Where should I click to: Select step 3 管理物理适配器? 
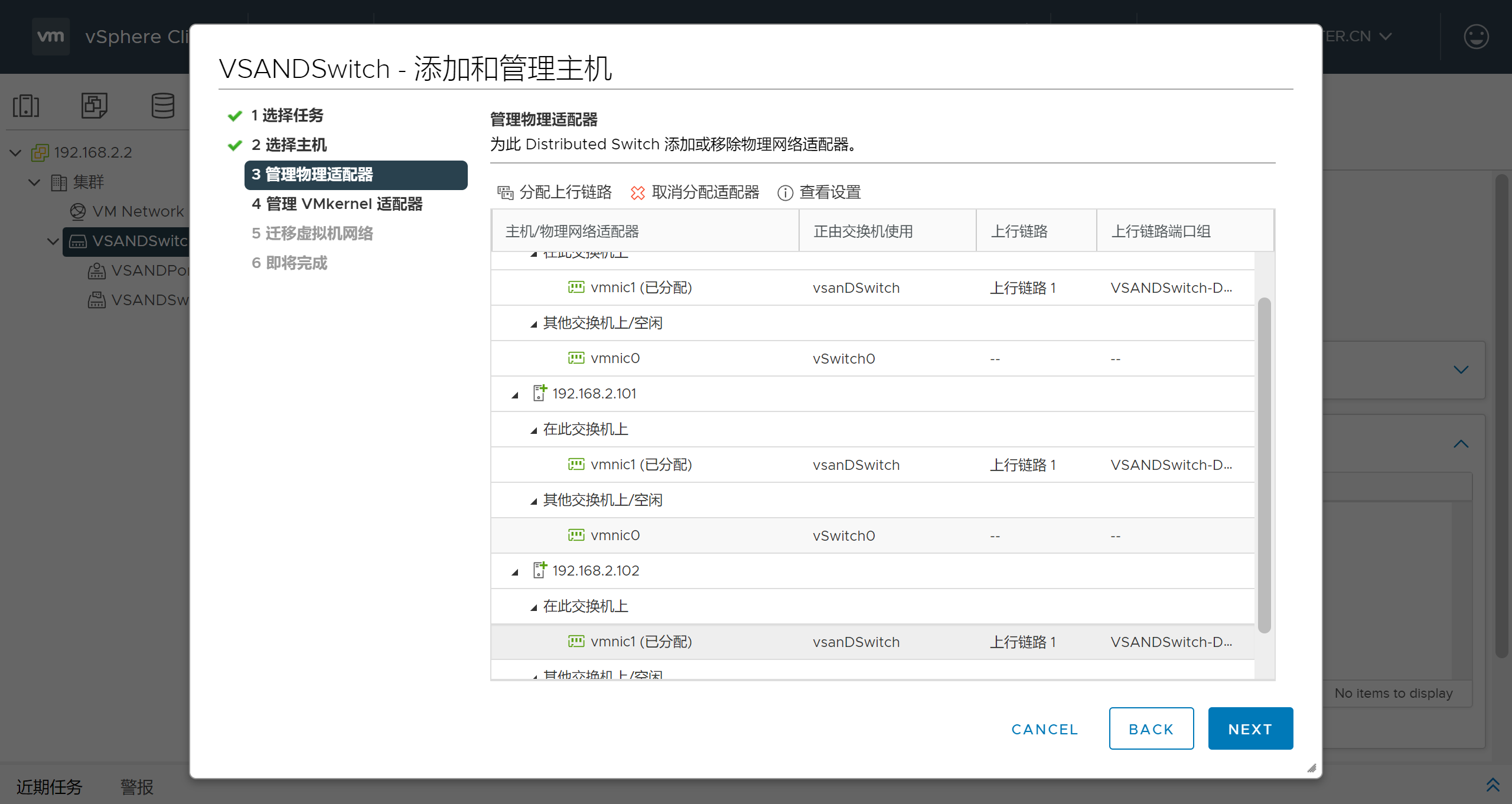pos(356,175)
